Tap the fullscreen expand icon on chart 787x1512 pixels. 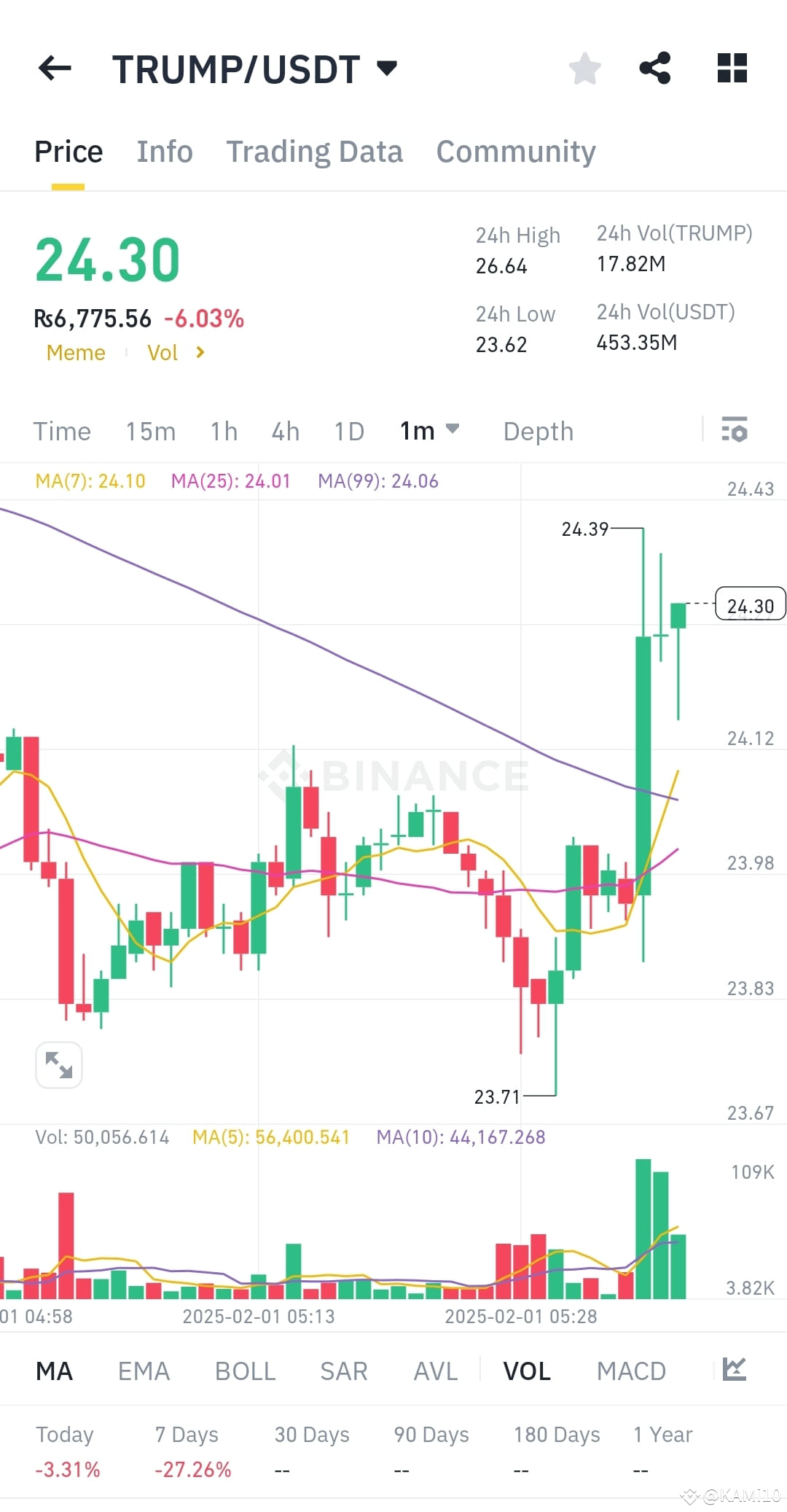[59, 1065]
